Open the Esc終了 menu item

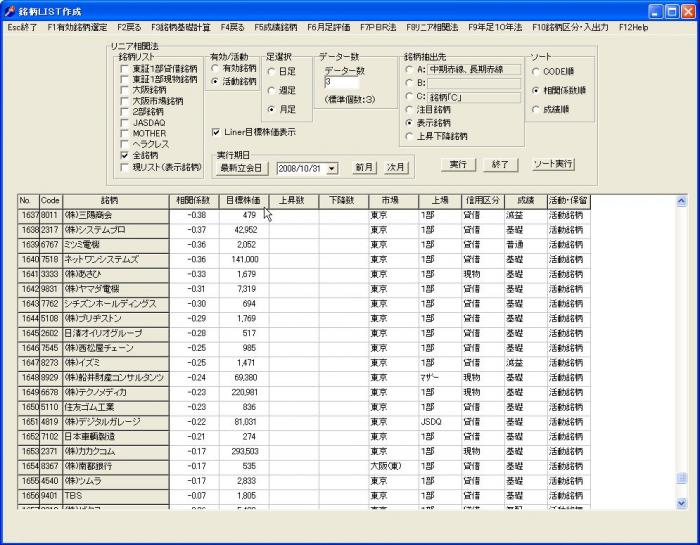[22, 27]
